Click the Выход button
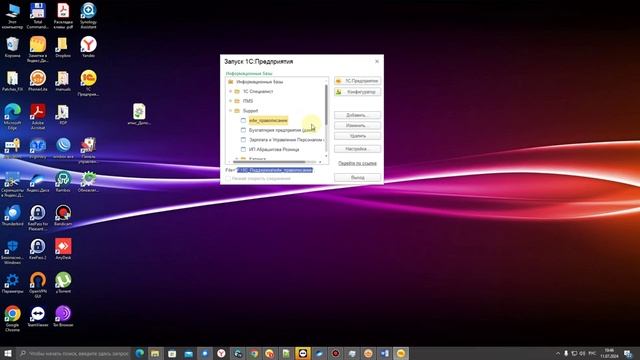The image size is (640, 360). (358, 178)
